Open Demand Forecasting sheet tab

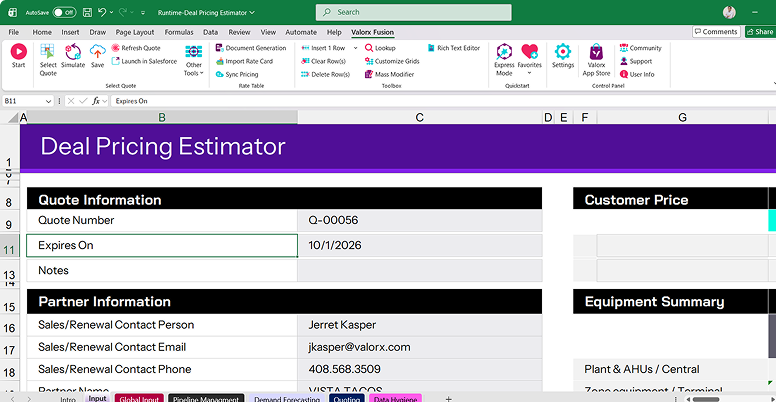point(287,399)
